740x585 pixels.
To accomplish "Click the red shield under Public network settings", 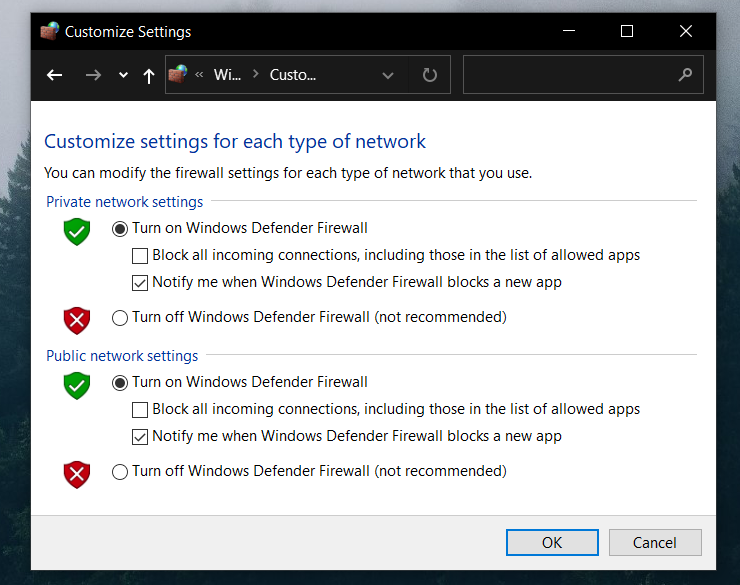I will point(77,474).
